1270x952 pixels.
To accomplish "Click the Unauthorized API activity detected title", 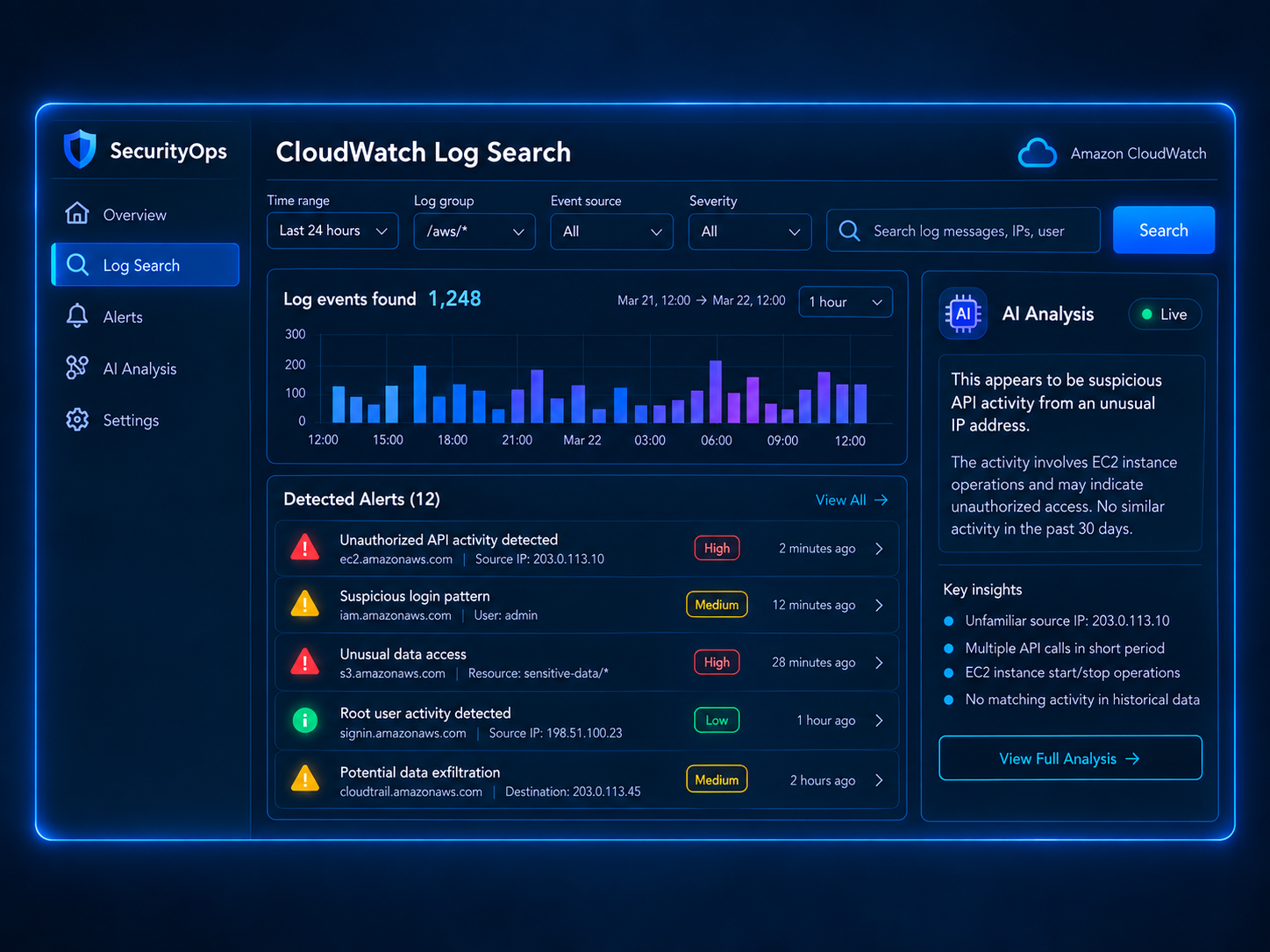I will 448,539.
